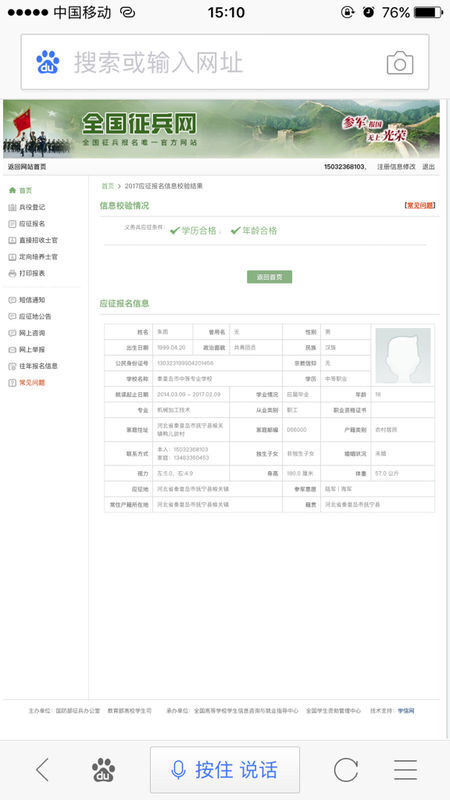Go back with the left arrow icon
450x800 pixels.
tap(42, 769)
